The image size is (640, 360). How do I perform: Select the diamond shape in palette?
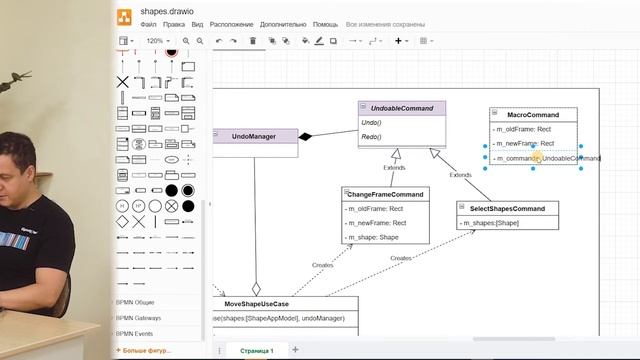pyautogui.click(x=122, y=222)
